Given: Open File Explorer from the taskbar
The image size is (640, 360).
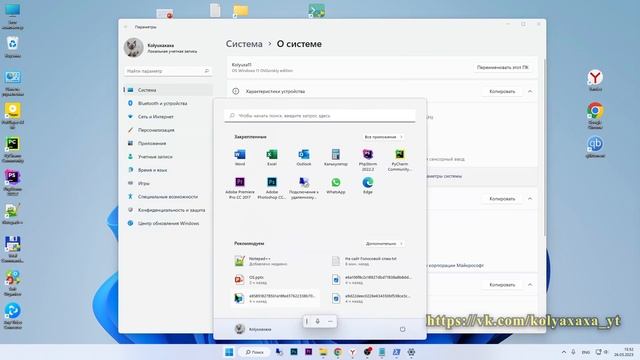Looking at the screenshot, I should coord(323,352).
